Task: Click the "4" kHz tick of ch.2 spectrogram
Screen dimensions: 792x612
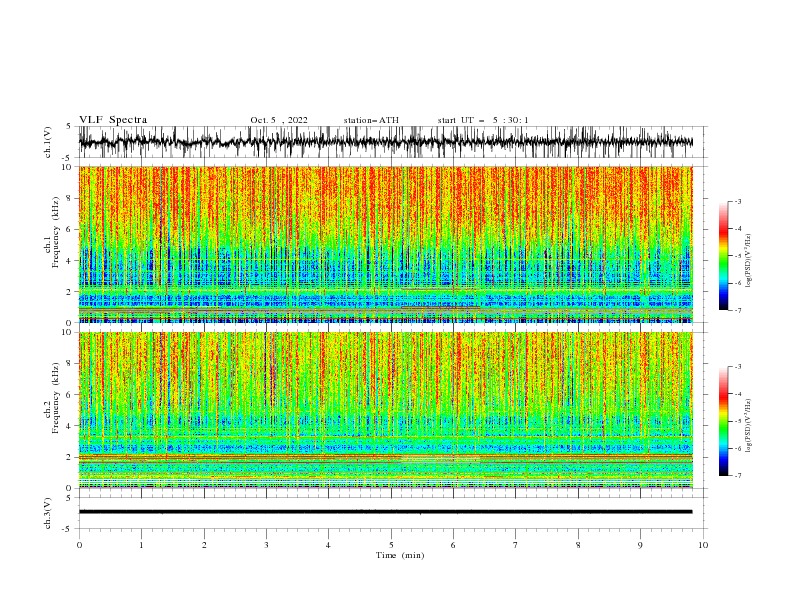Action: [x=70, y=426]
